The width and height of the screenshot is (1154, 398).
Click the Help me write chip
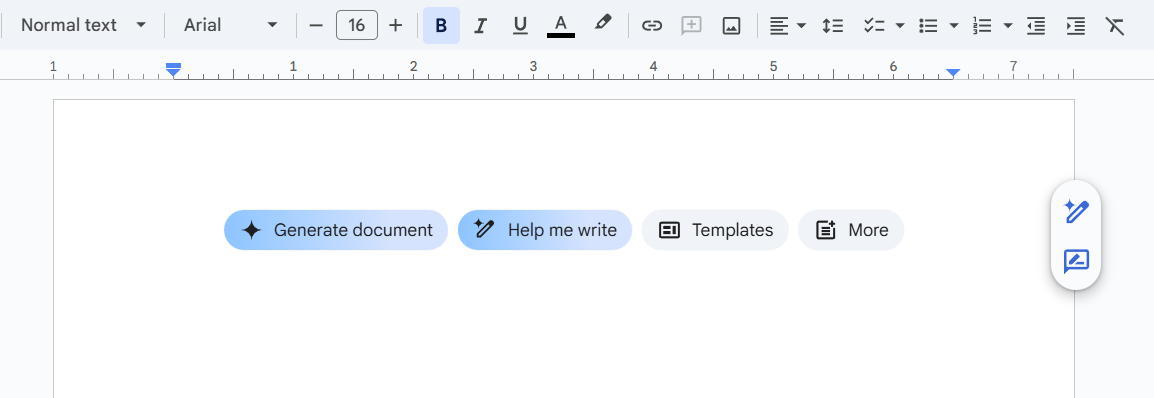click(545, 230)
